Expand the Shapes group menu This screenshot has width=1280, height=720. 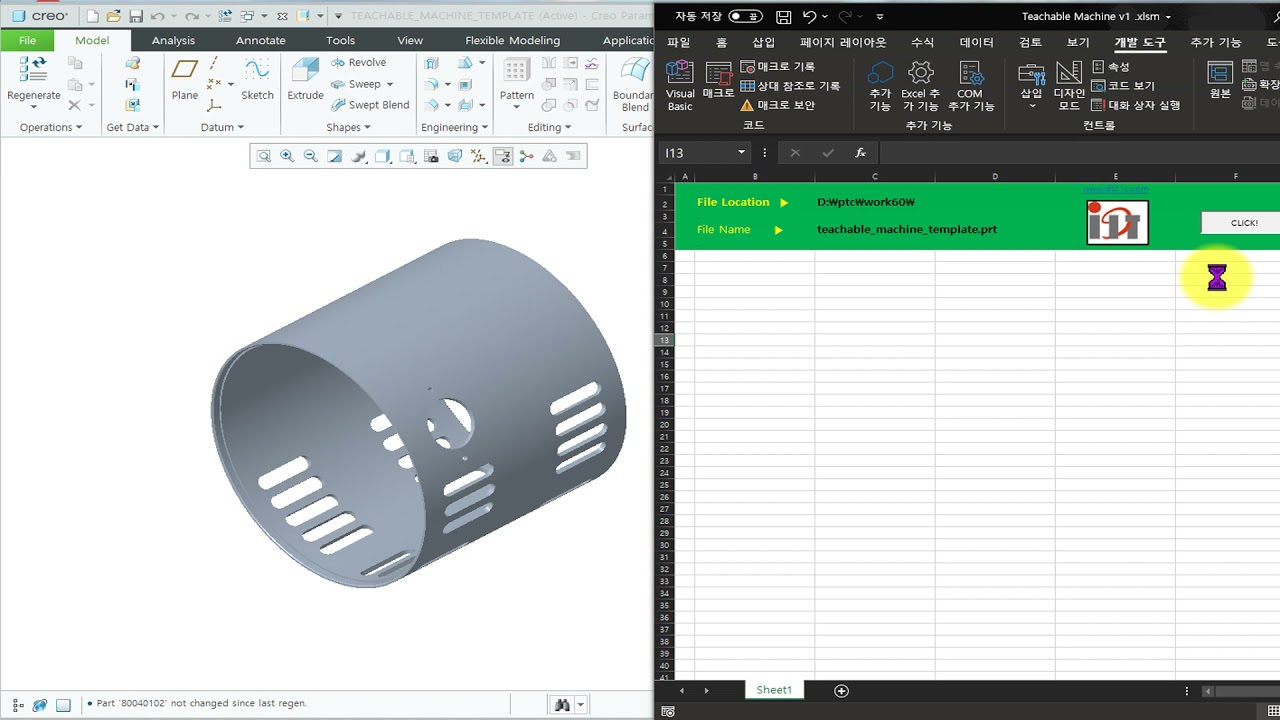[348, 127]
